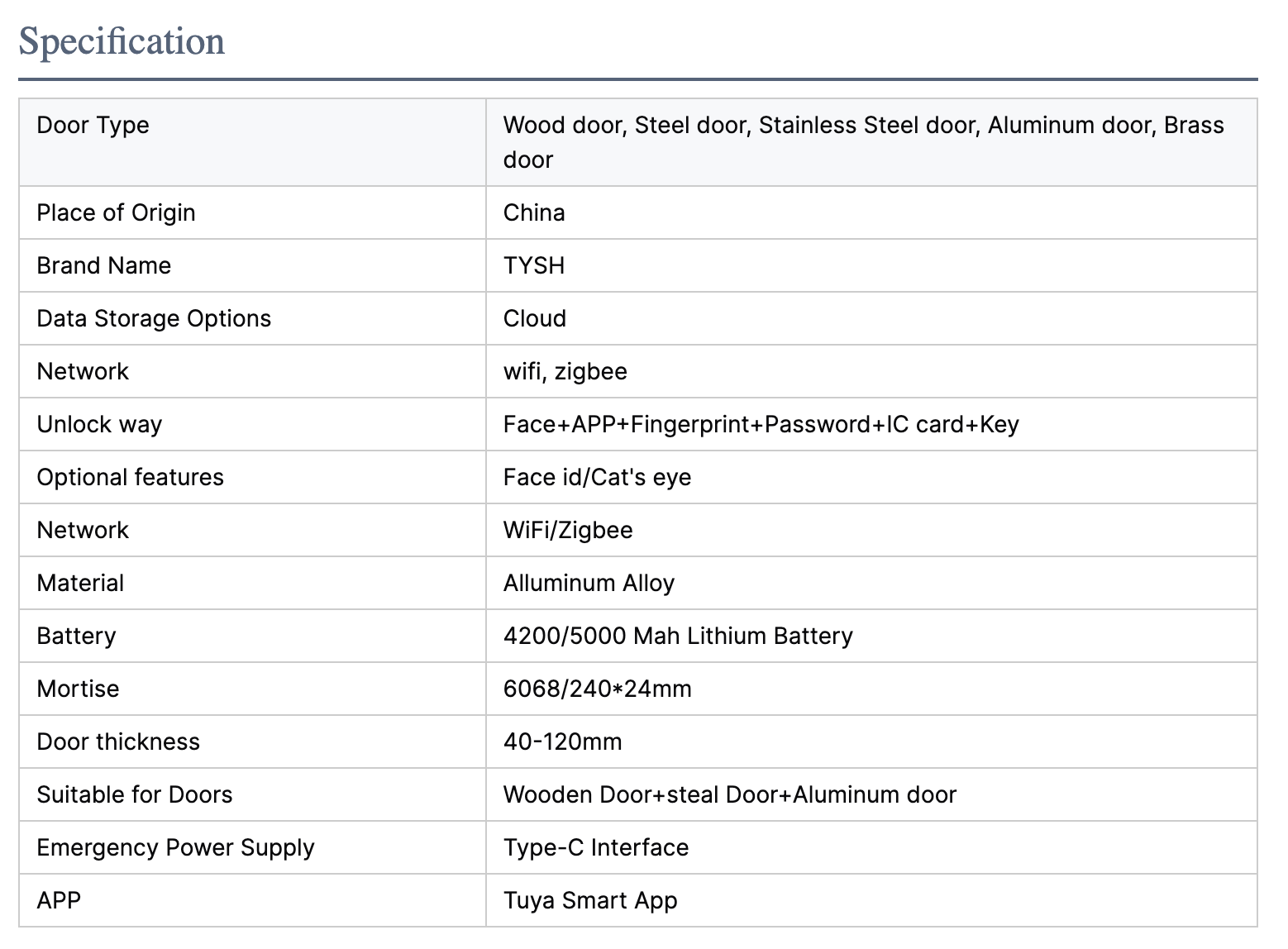Click the TYSH brand value
The height and width of the screenshot is (949, 1288).
coord(534,266)
